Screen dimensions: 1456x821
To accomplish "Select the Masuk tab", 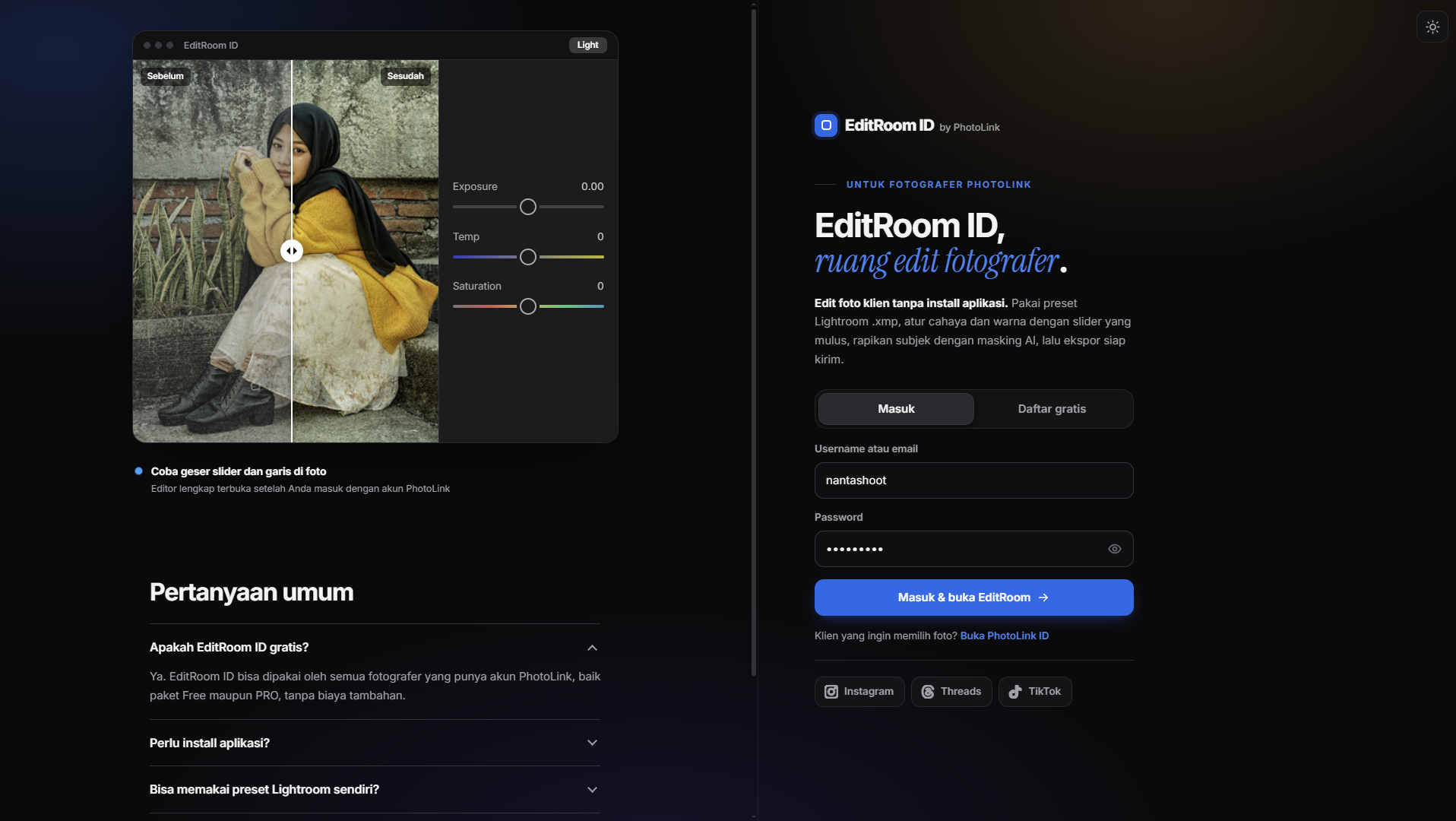I will [896, 409].
